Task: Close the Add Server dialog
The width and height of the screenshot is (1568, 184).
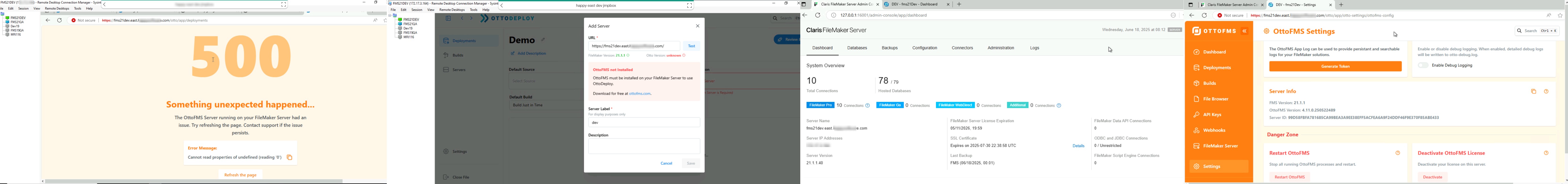Action: click(x=698, y=26)
